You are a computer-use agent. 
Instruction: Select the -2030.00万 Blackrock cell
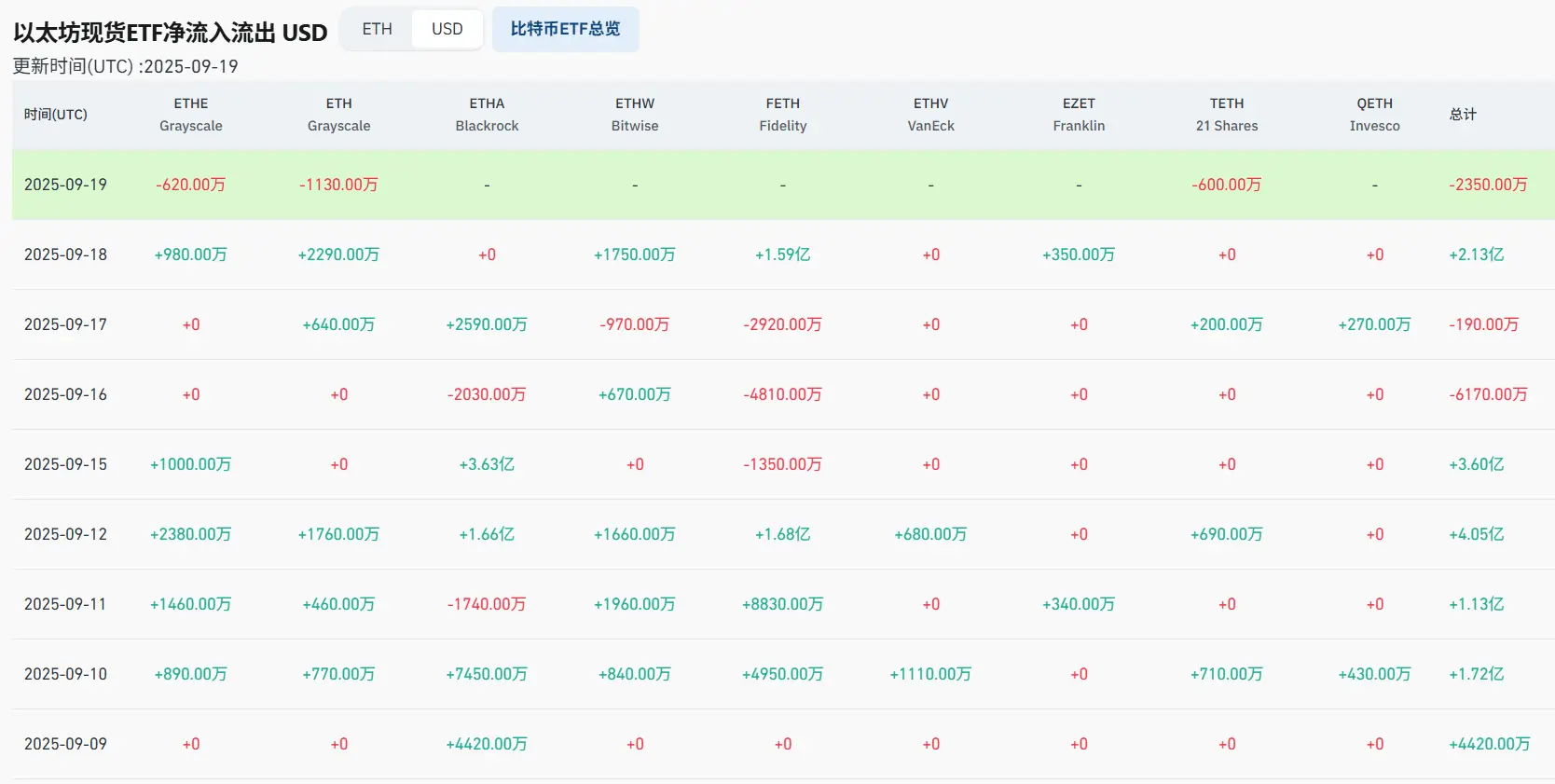(x=487, y=394)
